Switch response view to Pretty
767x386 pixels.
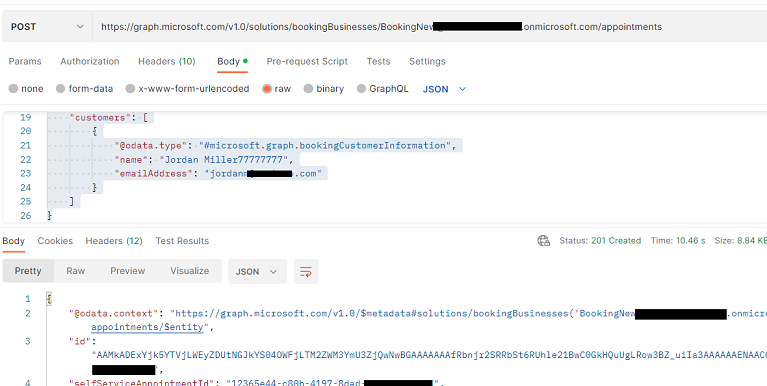[x=28, y=271]
